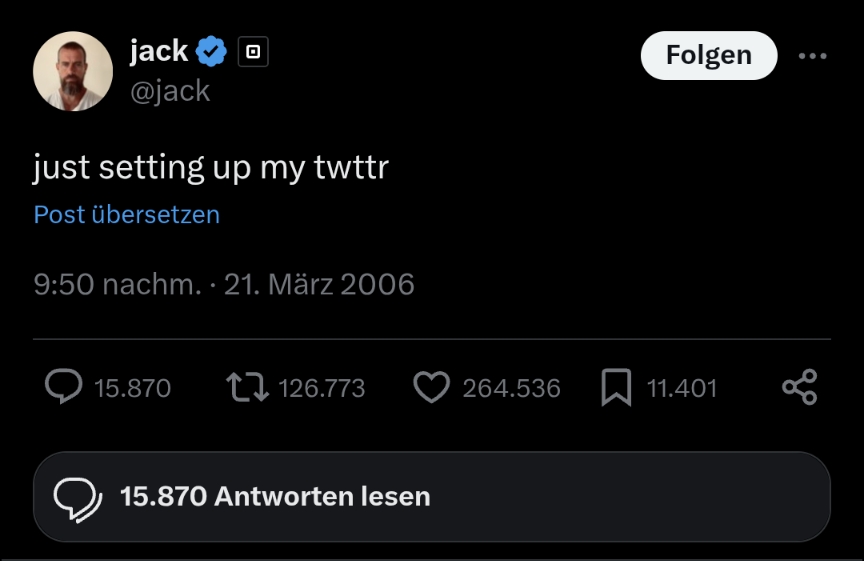
Task: Click the 264.536 likes count
Action: click(510, 388)
